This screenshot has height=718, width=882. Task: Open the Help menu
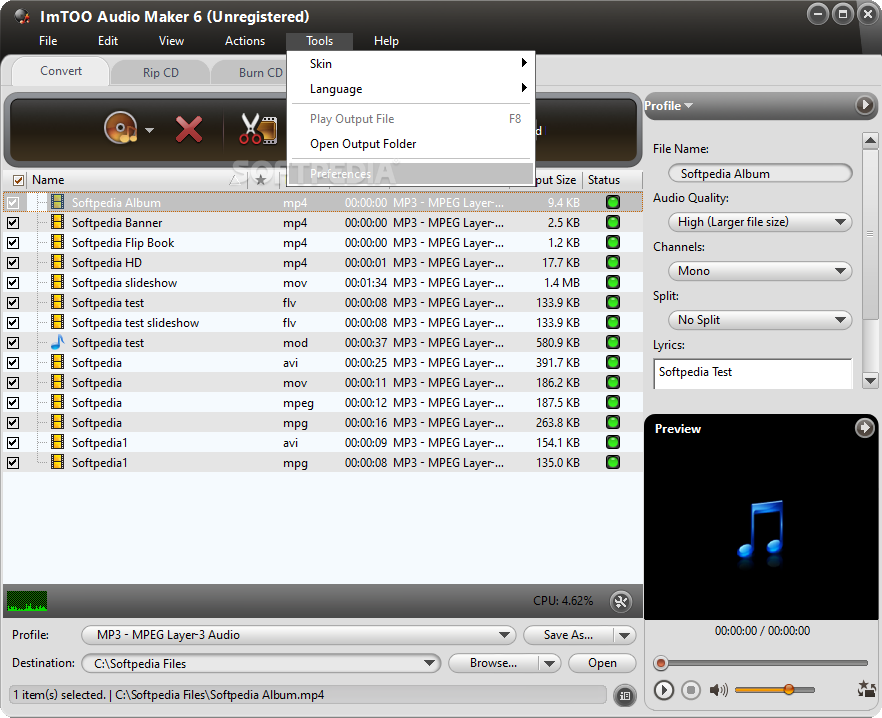(x=386, y=41)
